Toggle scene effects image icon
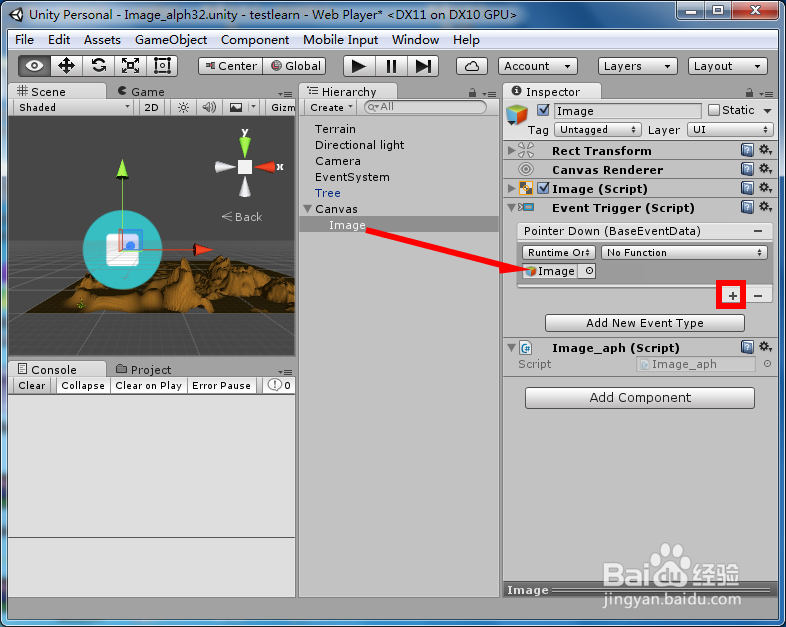 (236, 107)
